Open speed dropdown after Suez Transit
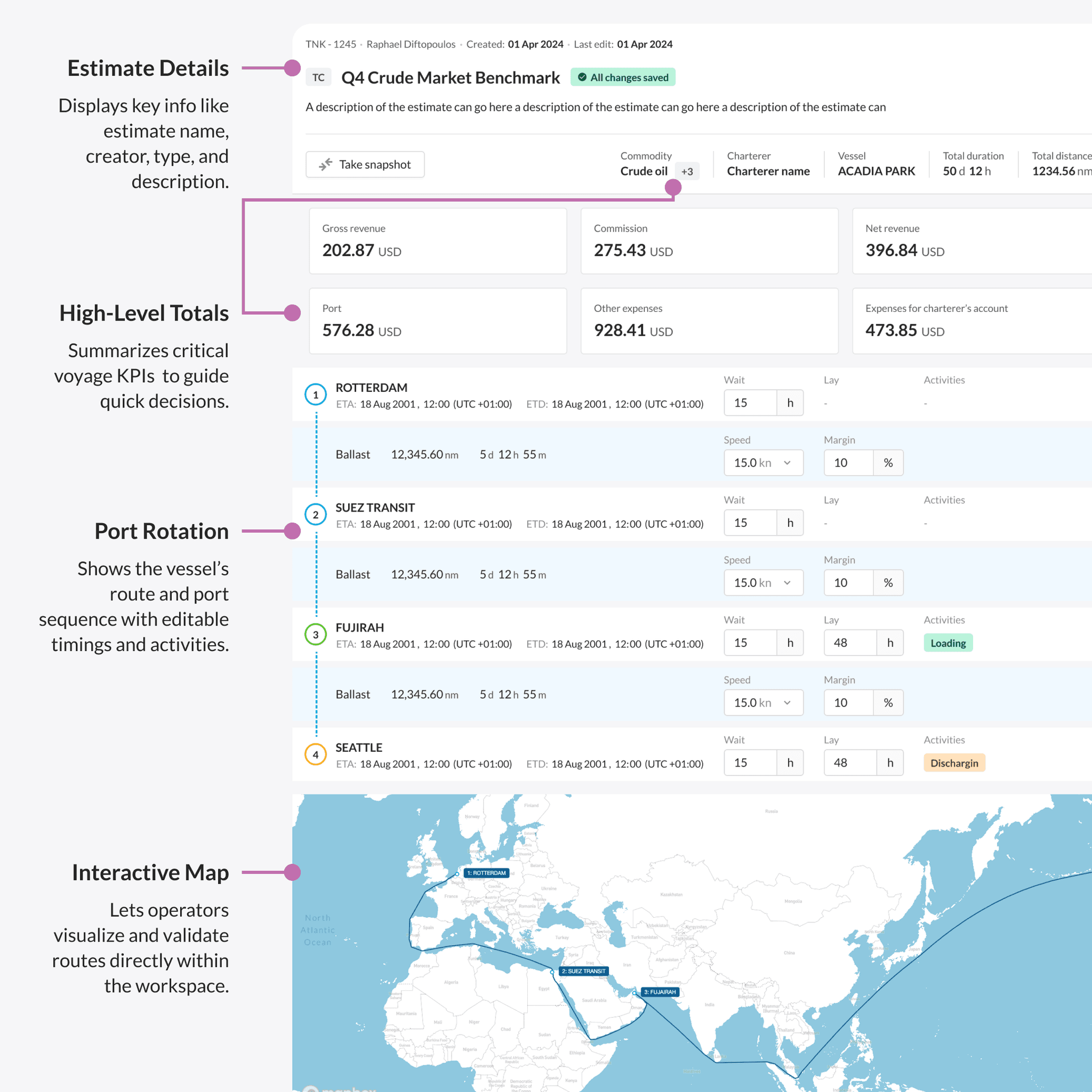Image resolution: width=1092 pixels, height=1092 pixels. point(763,583)
